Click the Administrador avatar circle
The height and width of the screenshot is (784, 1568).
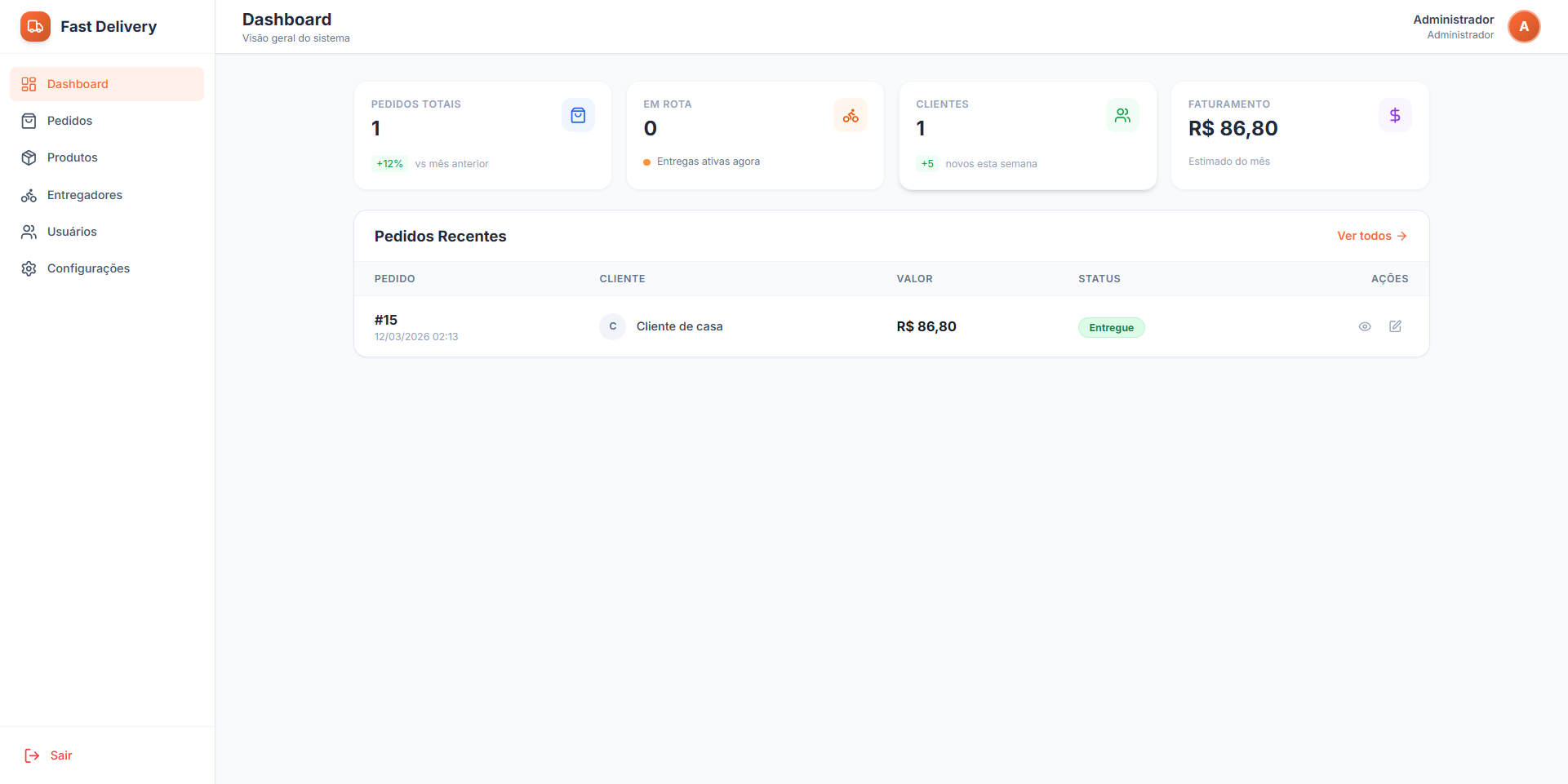(x=1523, y=27)
